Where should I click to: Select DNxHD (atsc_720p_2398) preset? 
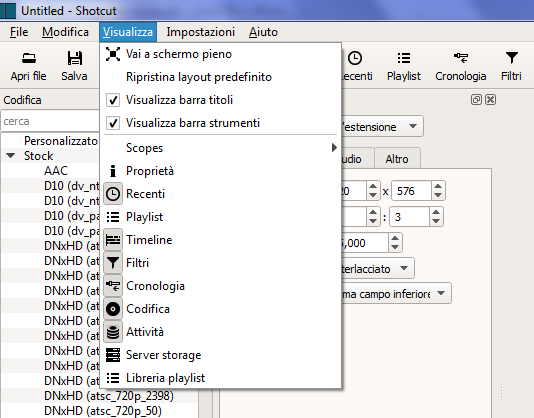pyautogui.click(x=109, y=396)
